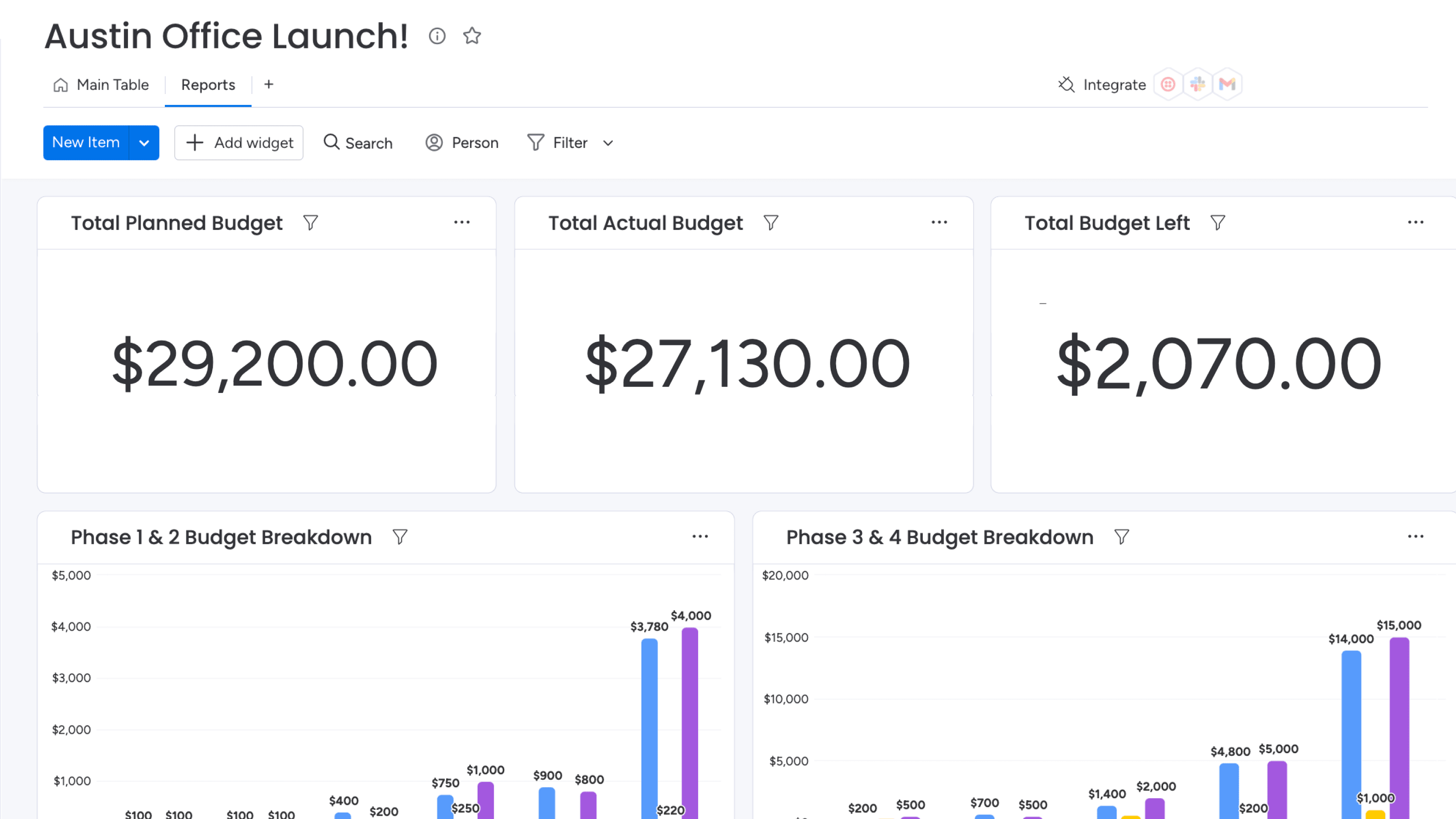Click the $29,200.00 planned budget value

pyautogui.click(x=275, y=363)
